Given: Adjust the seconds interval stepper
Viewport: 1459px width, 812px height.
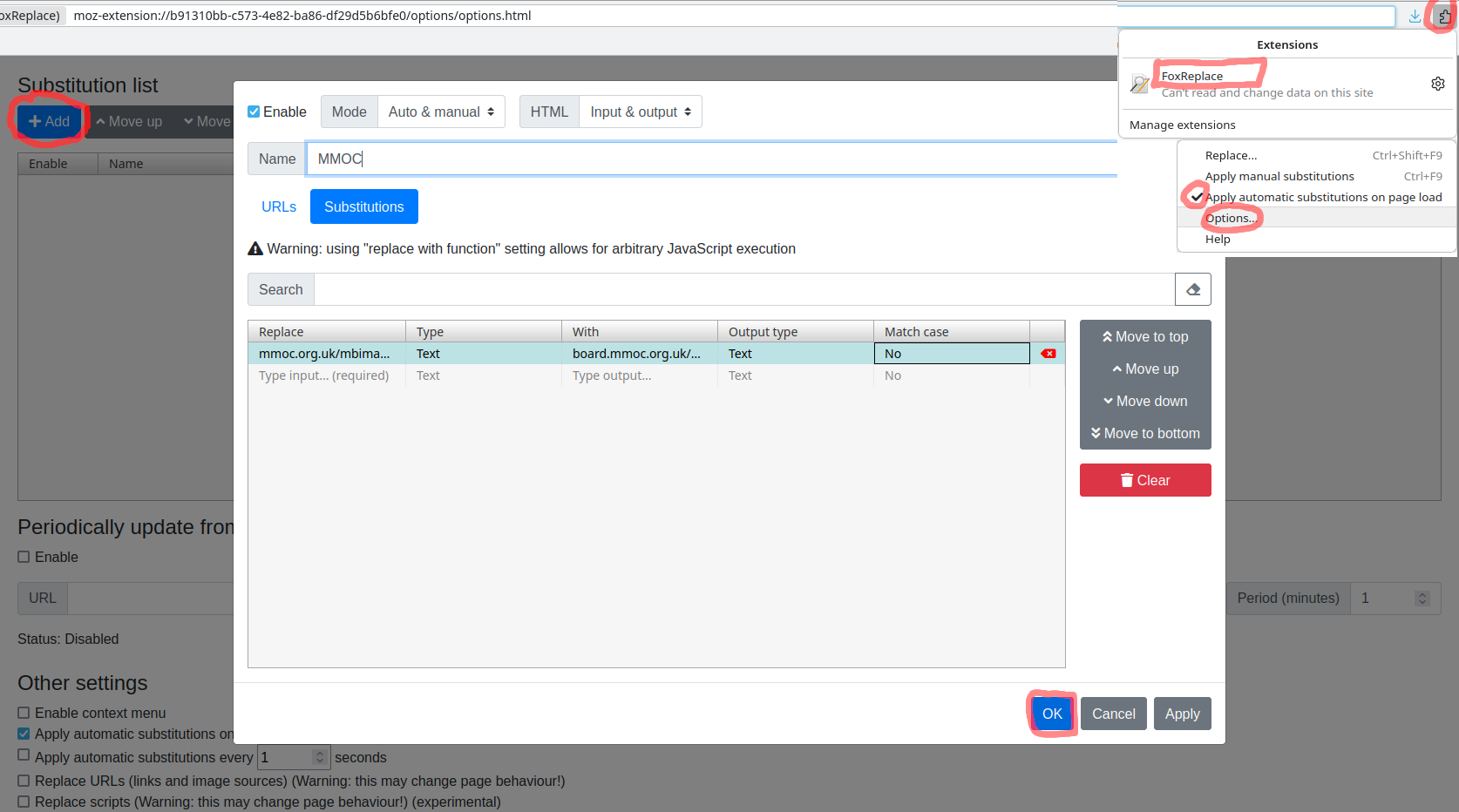Looking at the screenshot, I should [x=320, y=757].
